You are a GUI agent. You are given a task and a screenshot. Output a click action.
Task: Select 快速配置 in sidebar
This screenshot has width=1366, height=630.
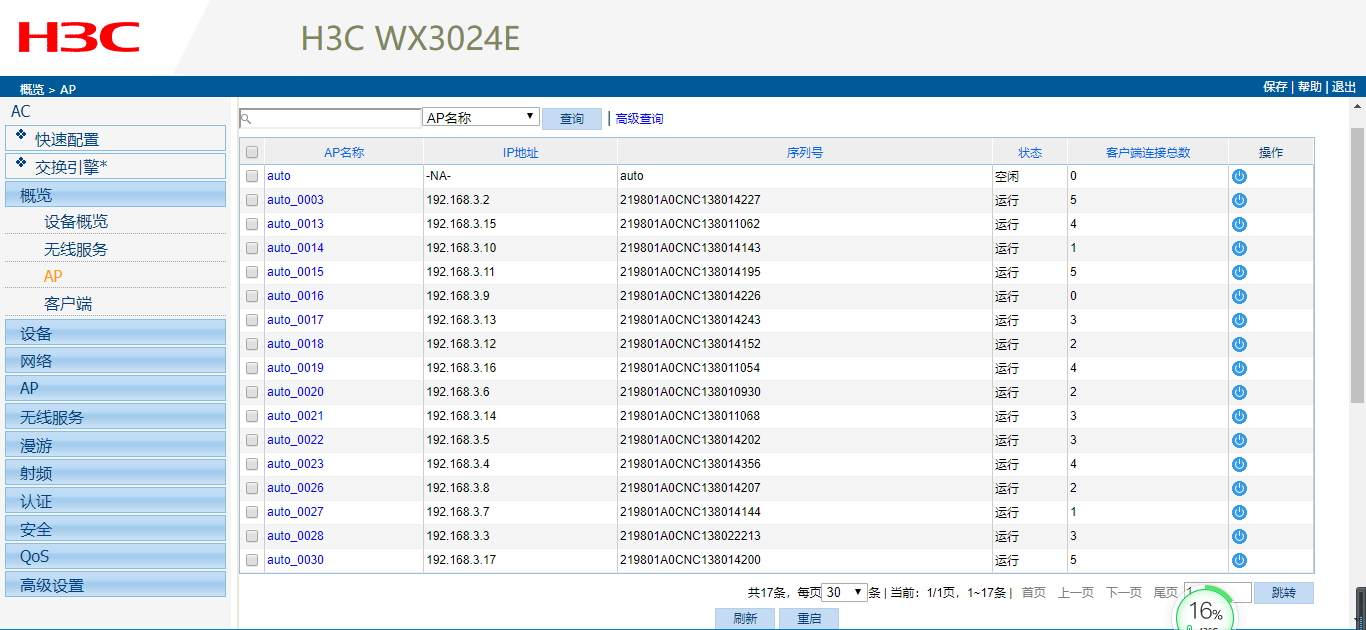coord(116,138)
